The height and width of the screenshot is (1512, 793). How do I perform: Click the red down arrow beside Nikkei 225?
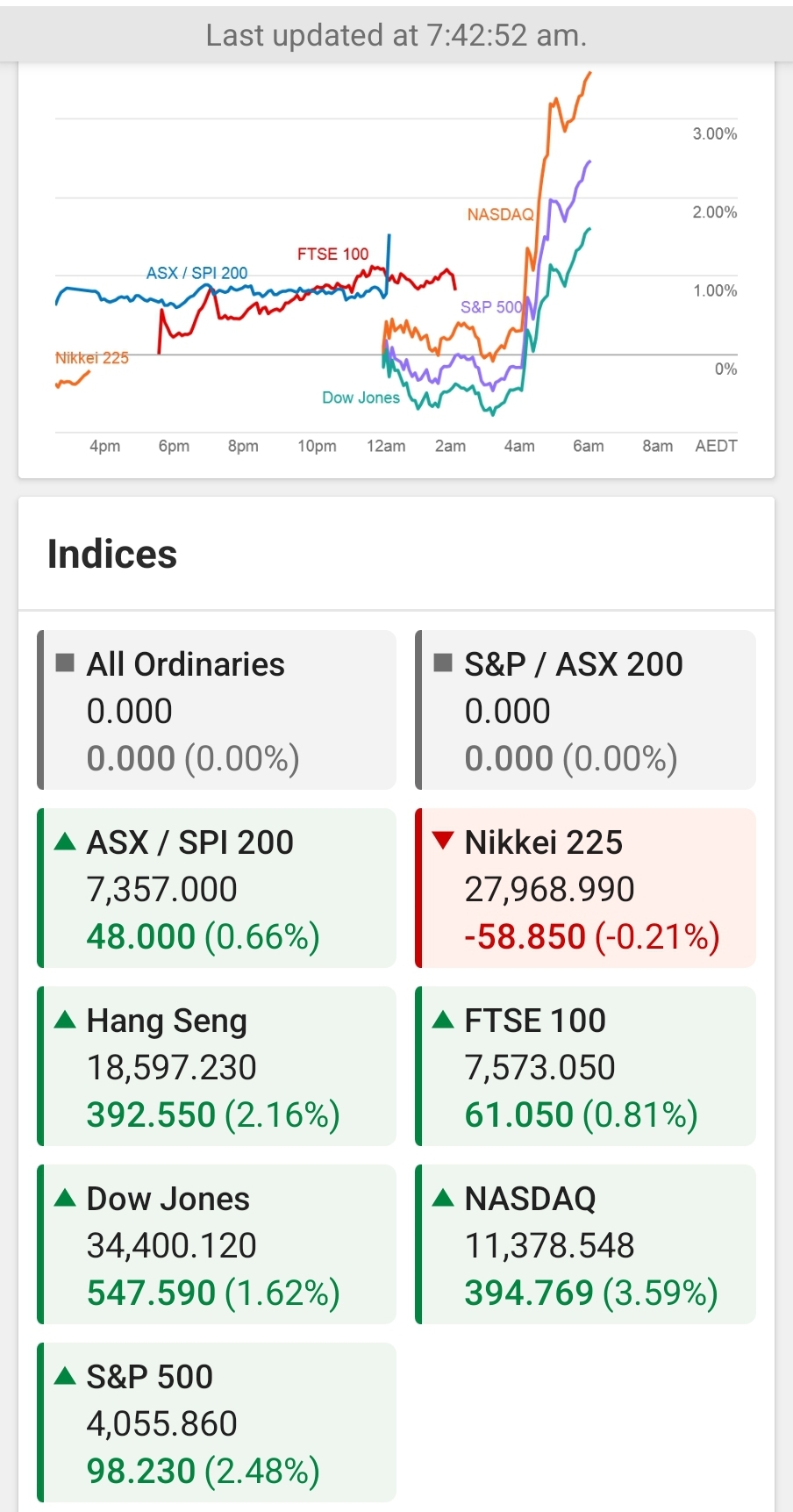click(443, 841)
